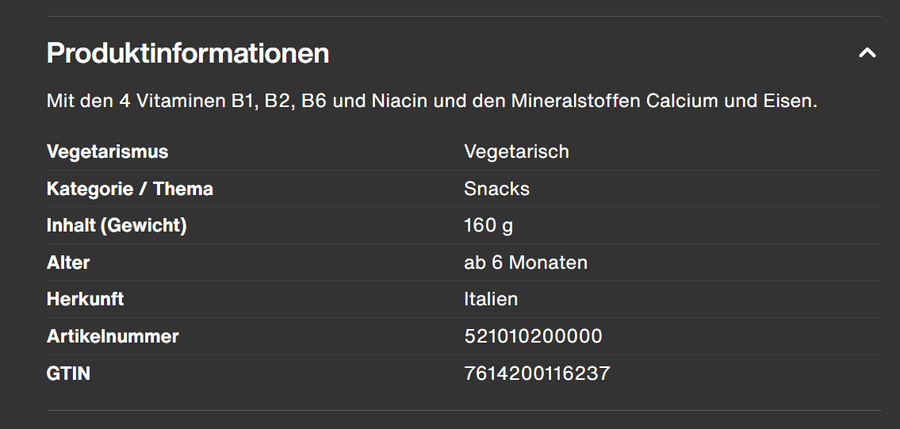Click the Italien origin value
Screen dimensions: 900x429
[491, 300]
